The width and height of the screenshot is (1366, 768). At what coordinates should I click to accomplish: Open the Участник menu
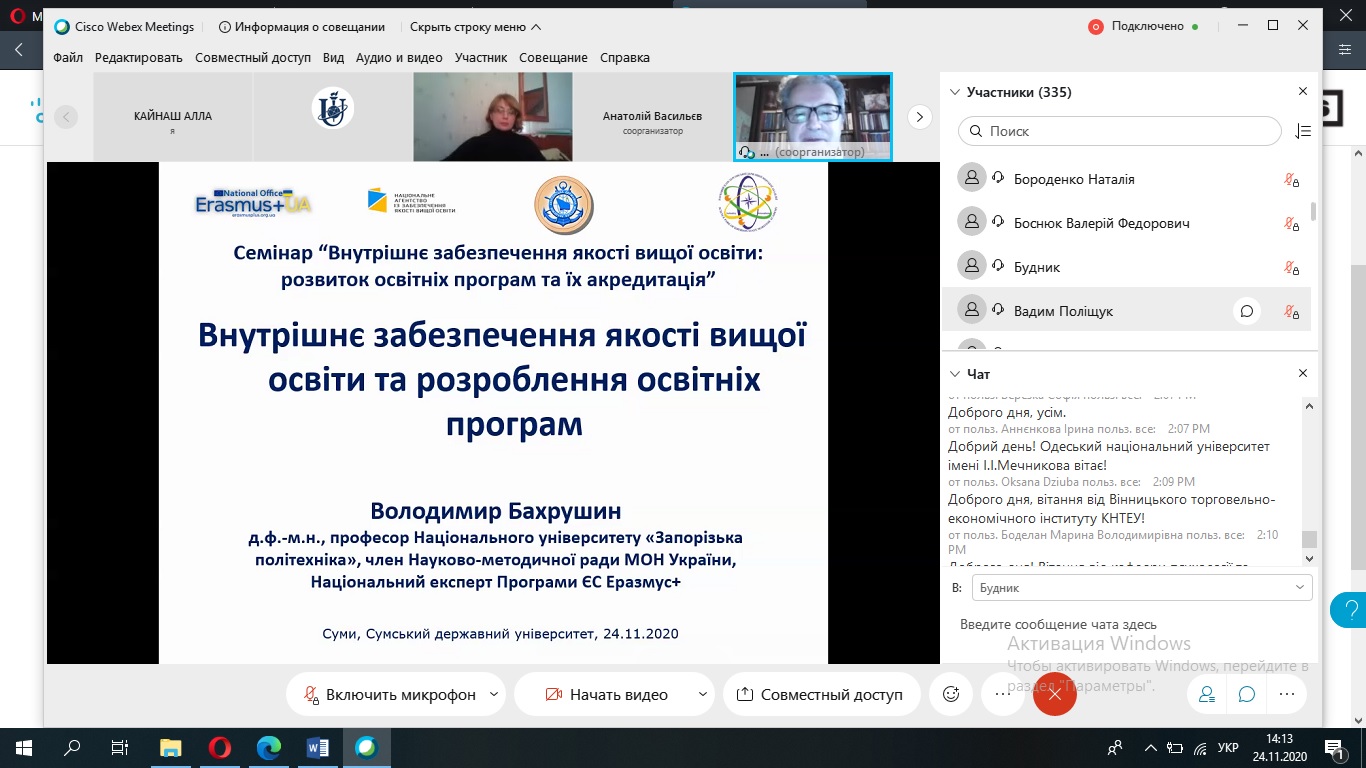(x=481, y=58)
